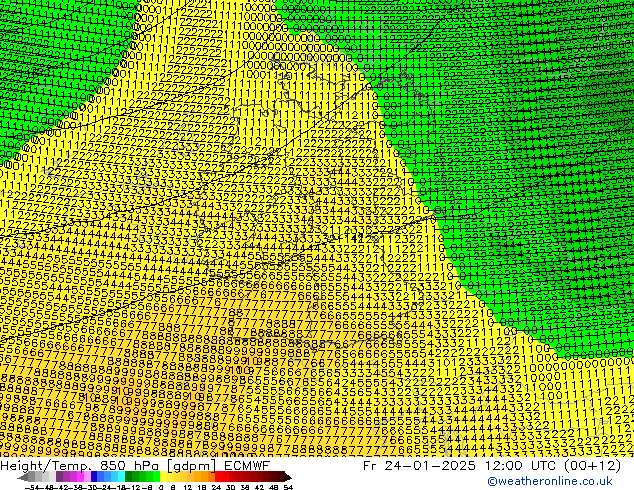Select the dark blue swatch above -30
Viewport: 634px width, 490px height.
pyautogui.click(x=94, y=477)
